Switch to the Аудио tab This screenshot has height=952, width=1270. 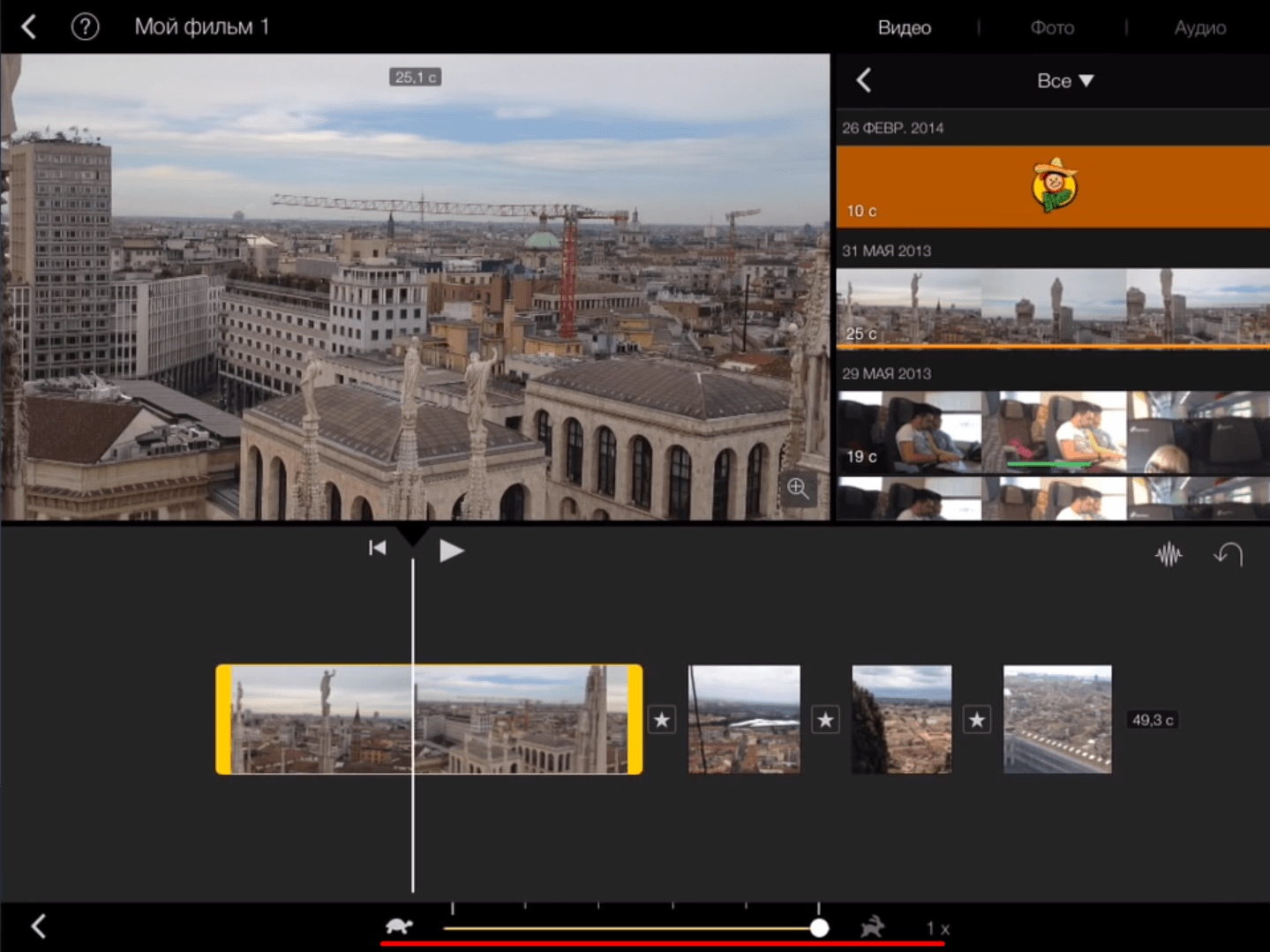1199,27
